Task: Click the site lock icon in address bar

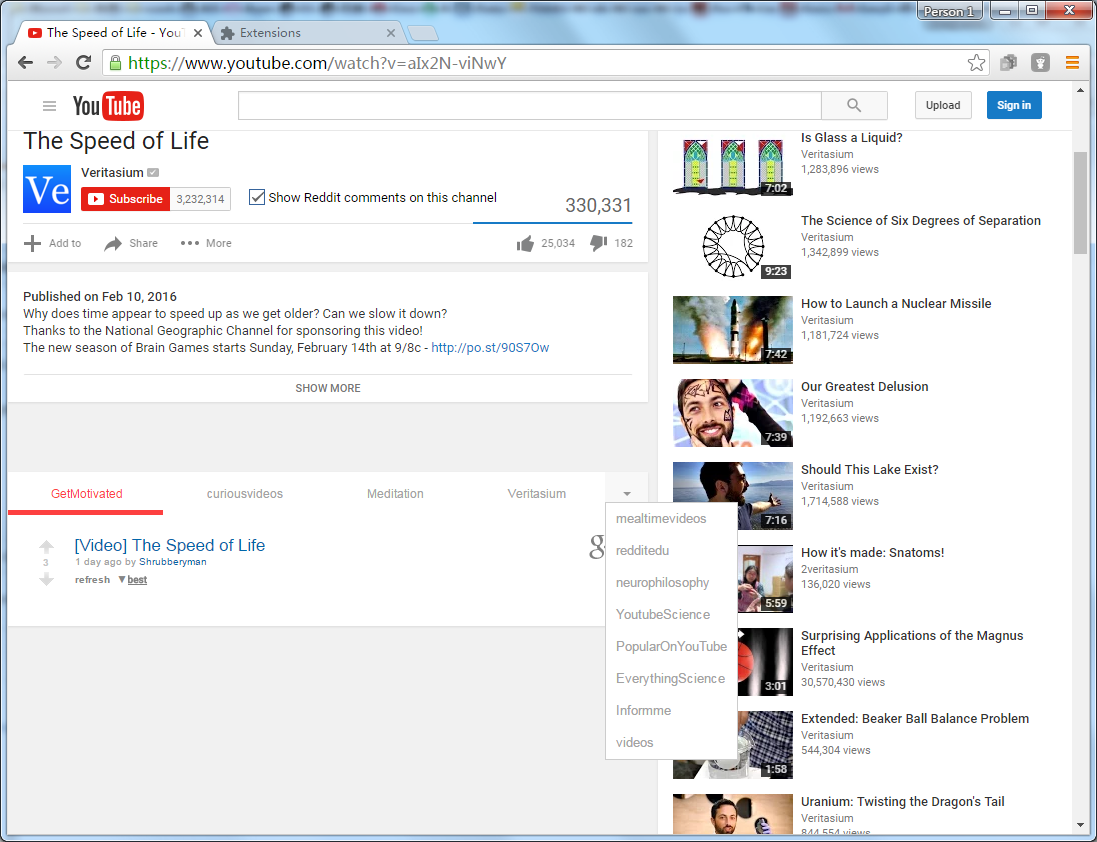Action: click(115, 63)
